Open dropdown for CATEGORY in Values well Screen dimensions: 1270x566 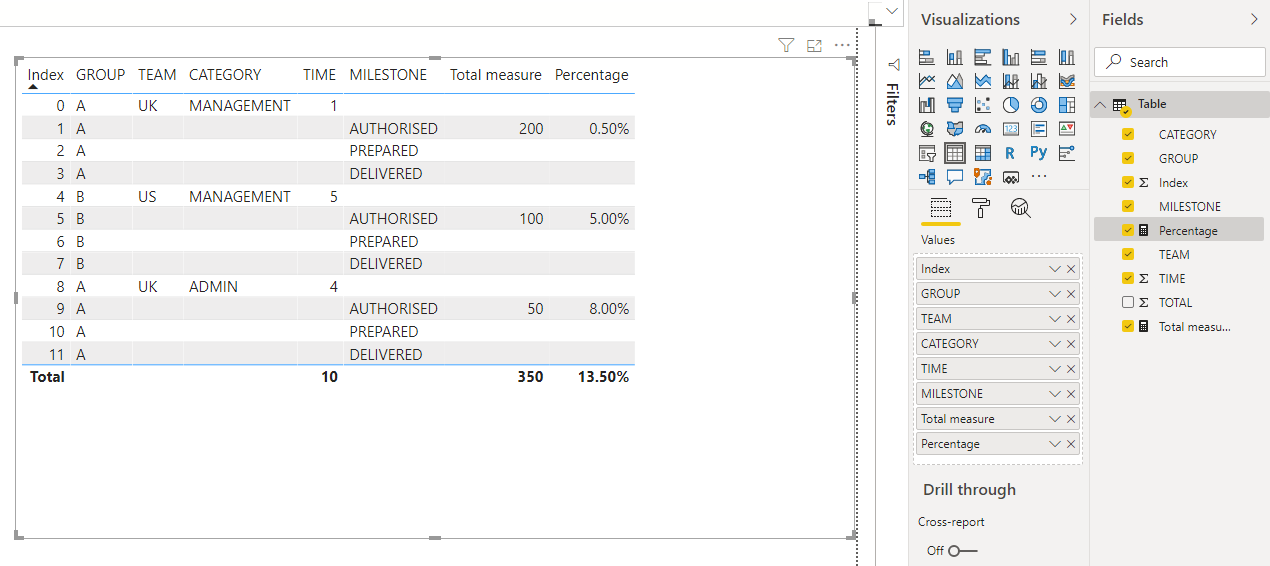click(1054, 344)
